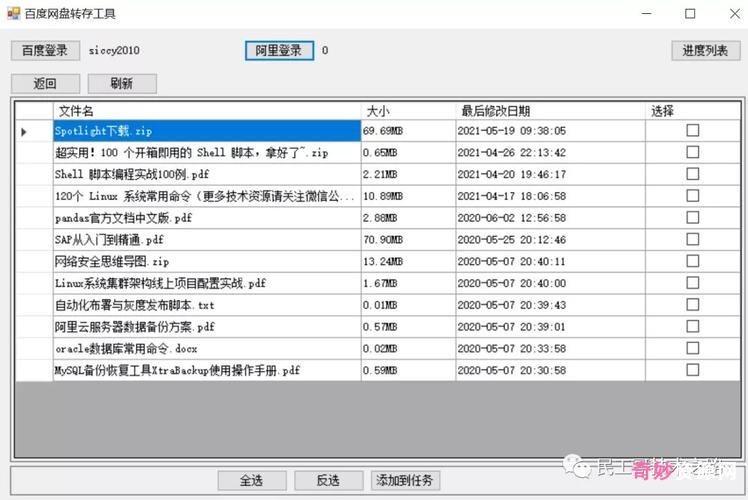Screen dimensions: 748x500
Task: Check the box for Linux系统集群架构线上项目配置实战.pdf
Action: (693, 283)
